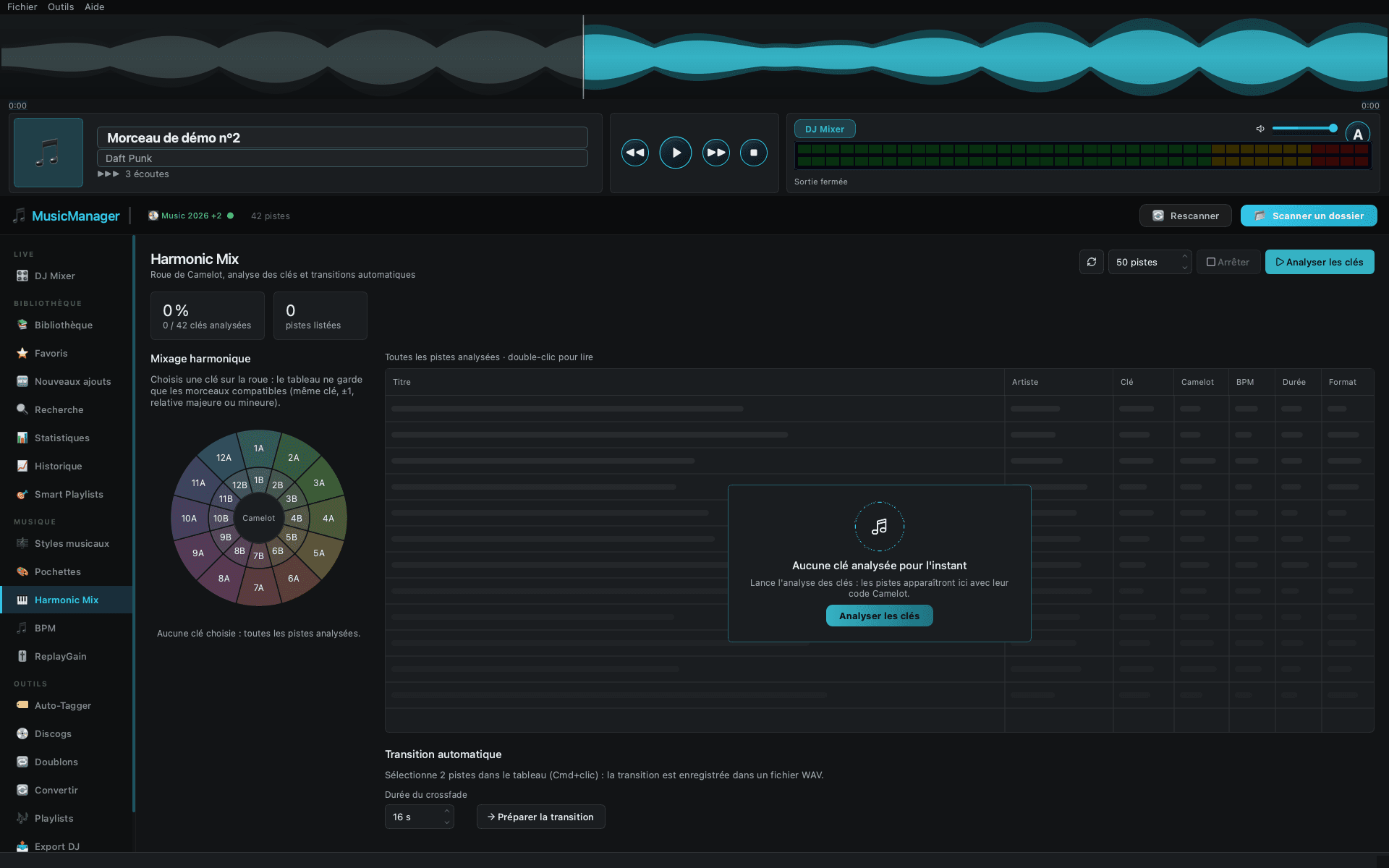The image size is (1389, 868).
Task: Open the A deck indicator circle
Action: click(x=1357, y=134)
